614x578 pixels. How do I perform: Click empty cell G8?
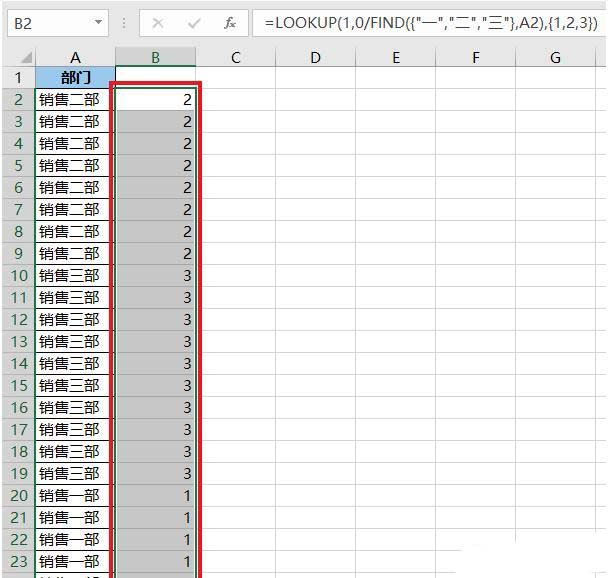click(x=555, y=231)
